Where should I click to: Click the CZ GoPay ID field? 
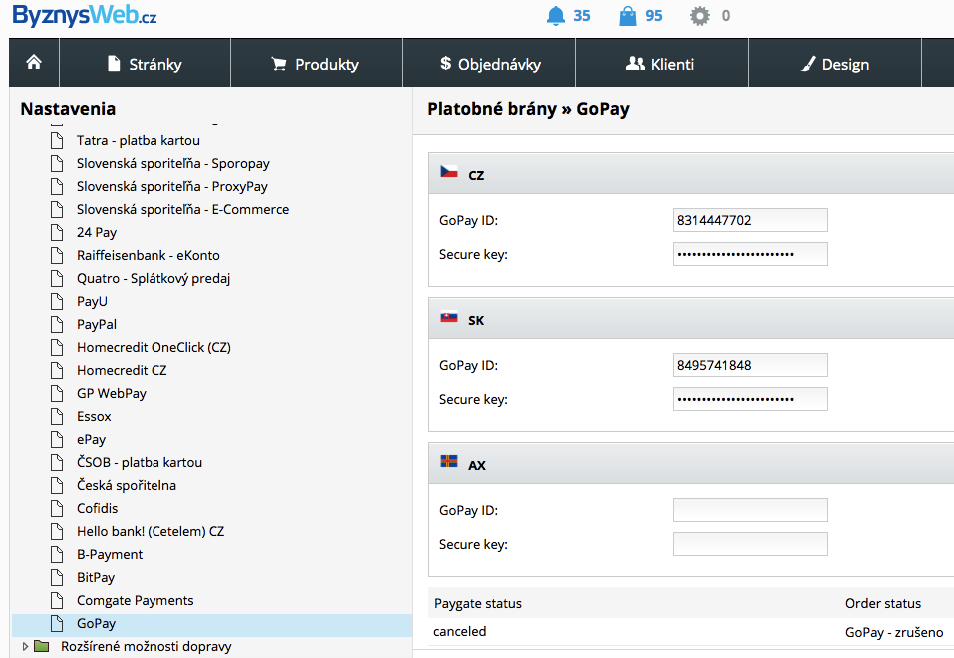click(750, 220)
